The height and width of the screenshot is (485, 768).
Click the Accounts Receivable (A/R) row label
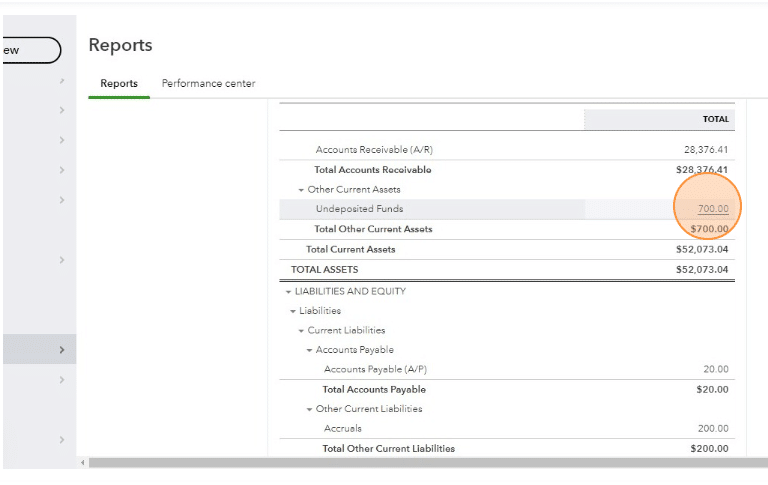point(374,149)
